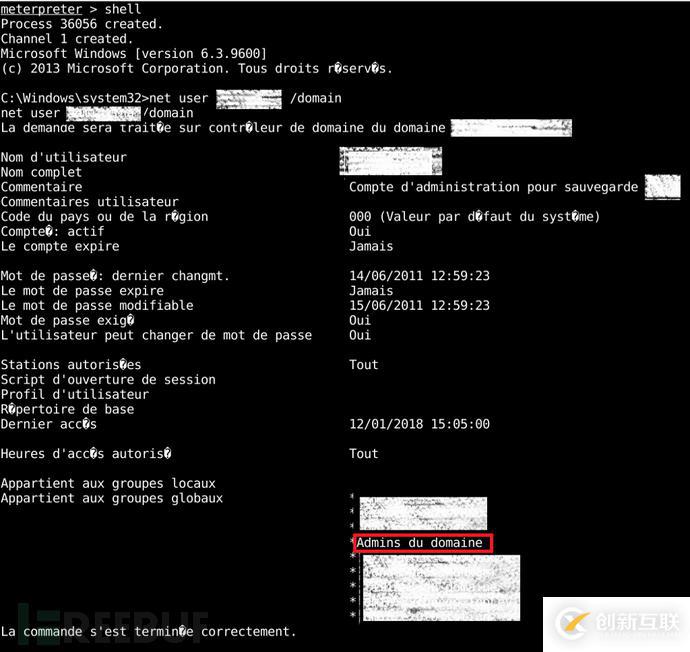
Task: Select the 'Process 36056 created.' line
Action: pyautogui.click(x=82, y=24)
